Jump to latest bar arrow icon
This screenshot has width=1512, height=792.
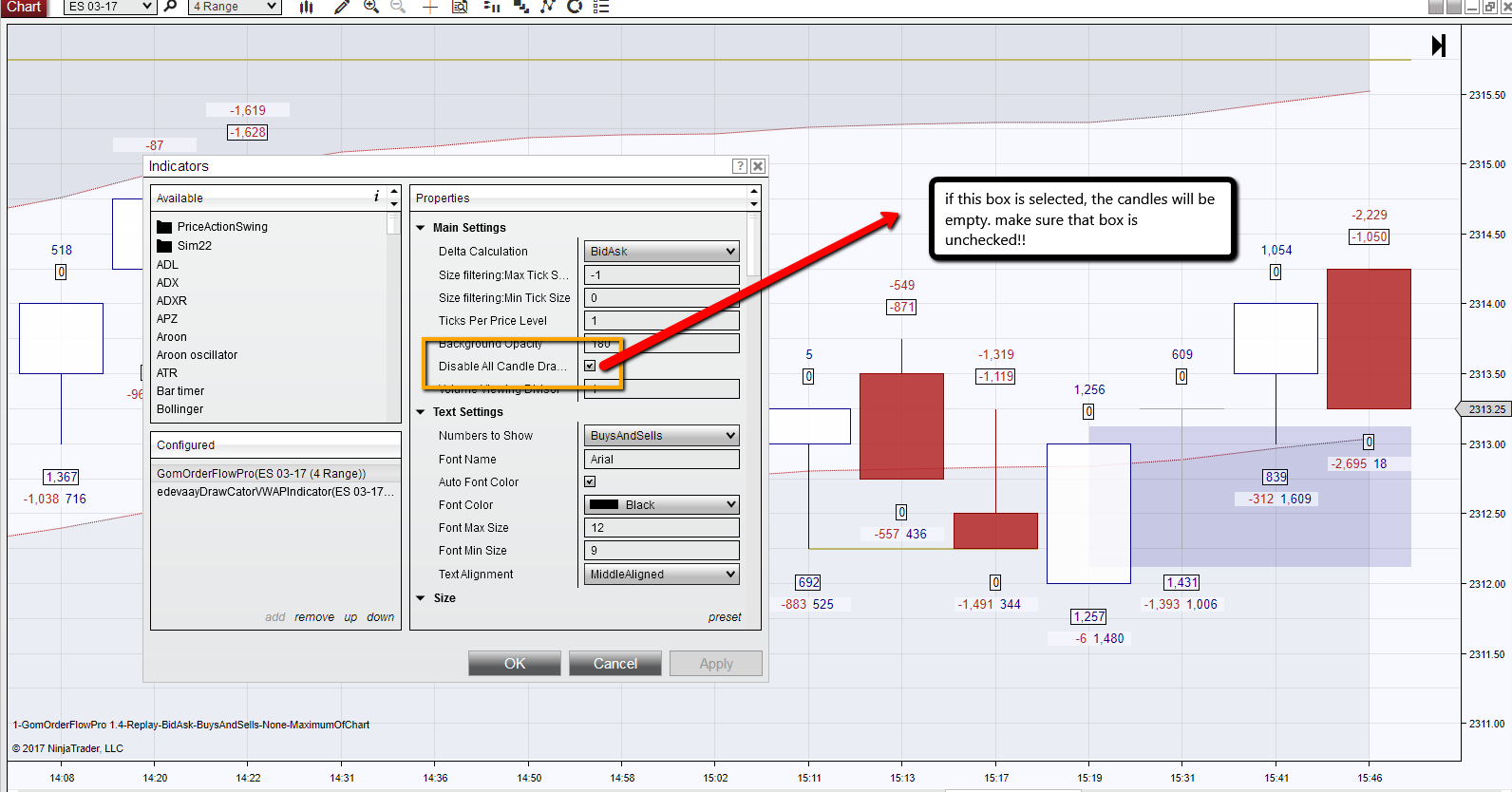tap(1439, 46)
